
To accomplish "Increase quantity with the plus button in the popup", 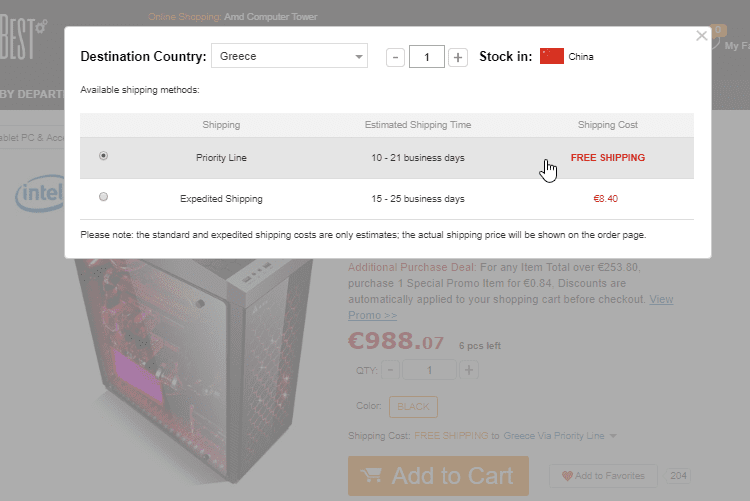I will [x=458, y=57].
